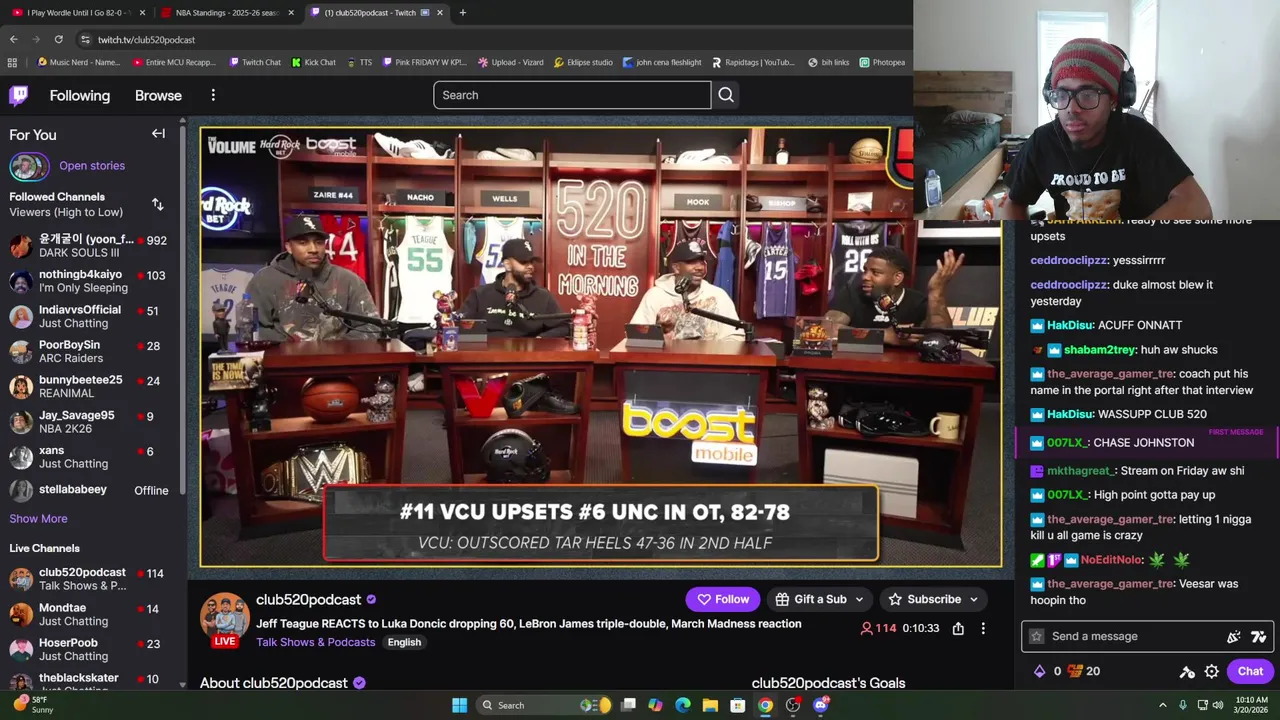Open chat settings gear icon

pyautogui.click(x=1211, y=671)
